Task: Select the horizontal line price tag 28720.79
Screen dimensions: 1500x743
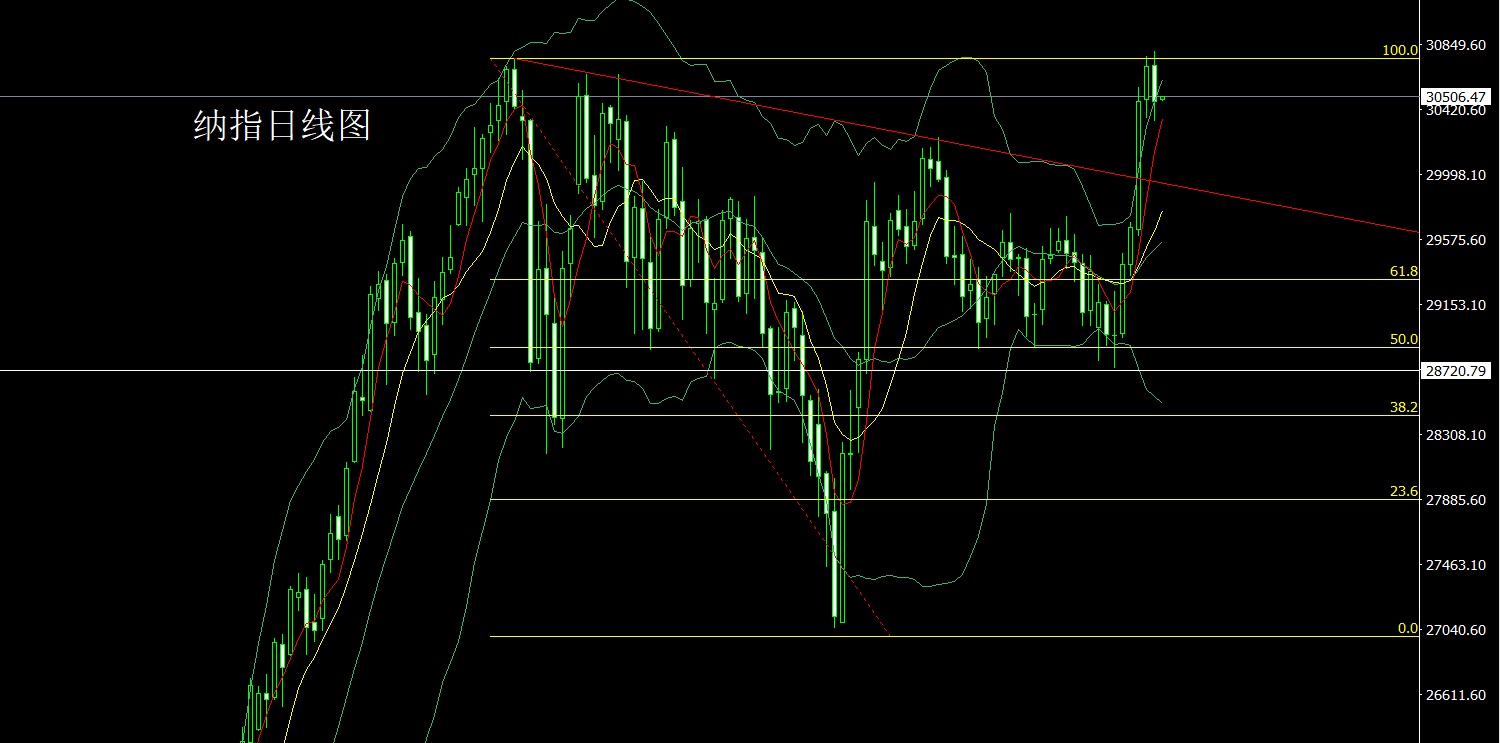Action: (1457, 371)
